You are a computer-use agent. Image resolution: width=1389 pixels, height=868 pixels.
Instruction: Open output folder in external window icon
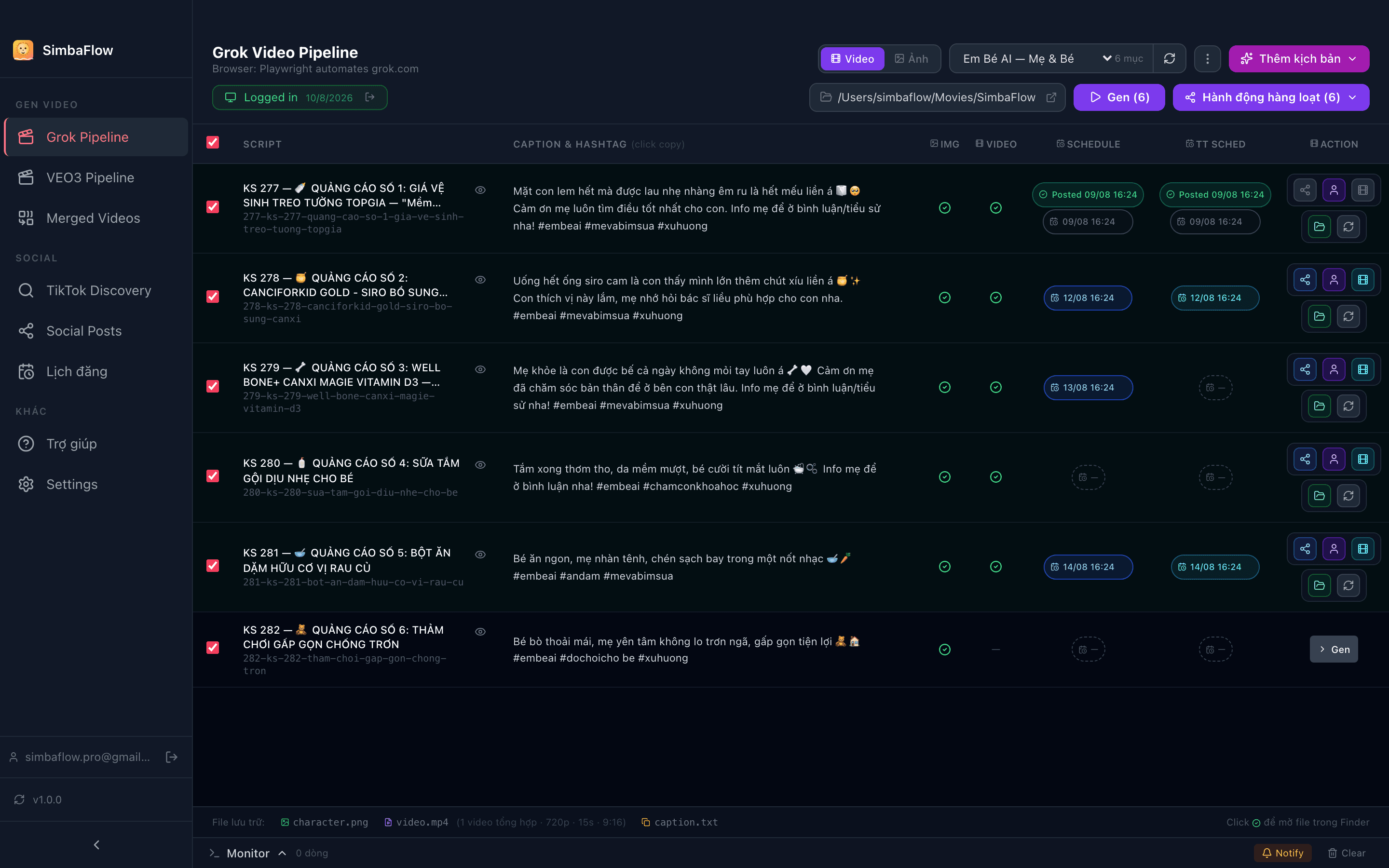pyautogui.click(x=1051, y=97)
